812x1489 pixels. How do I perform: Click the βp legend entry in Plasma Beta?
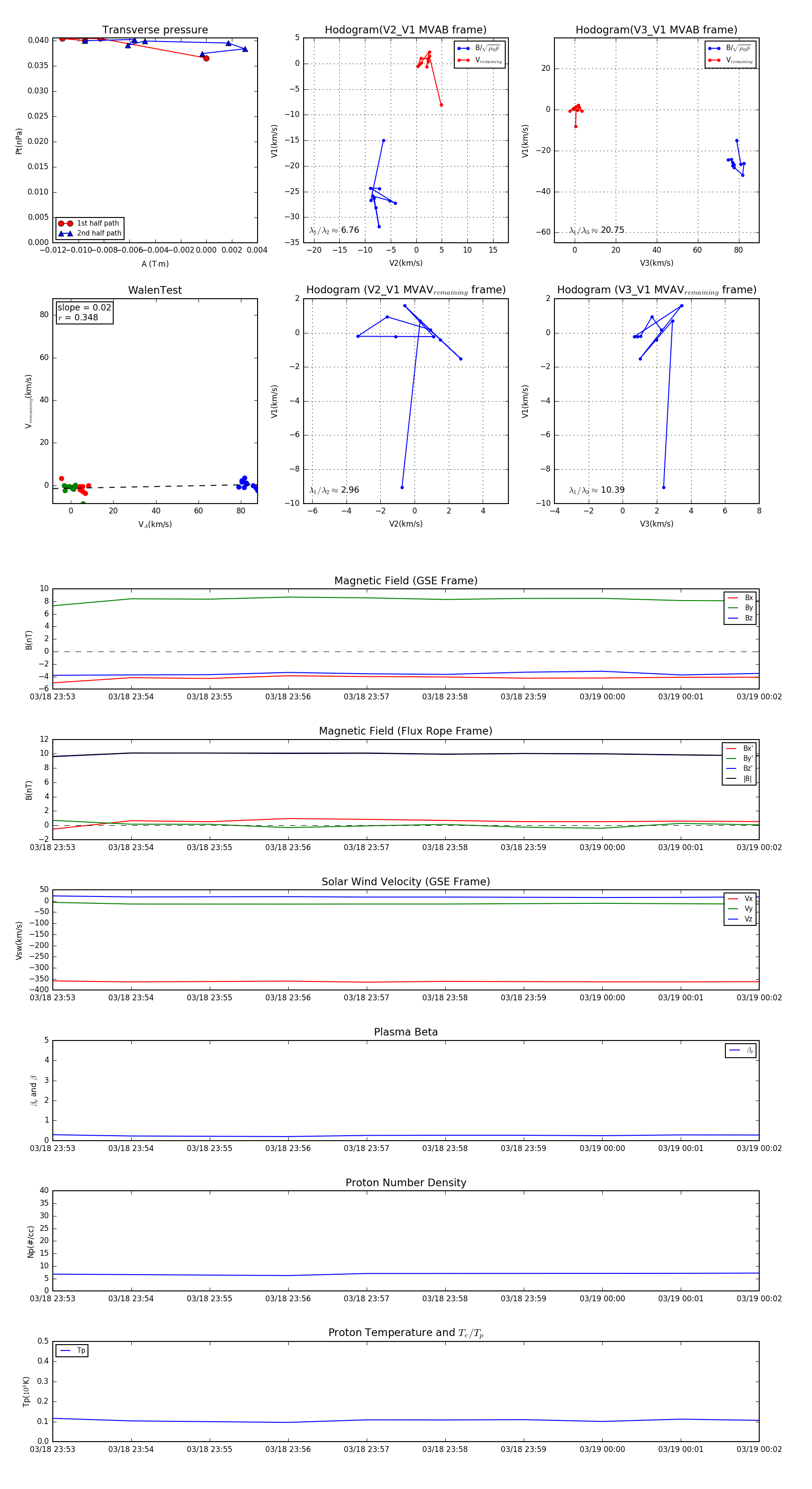(742, 1050)
